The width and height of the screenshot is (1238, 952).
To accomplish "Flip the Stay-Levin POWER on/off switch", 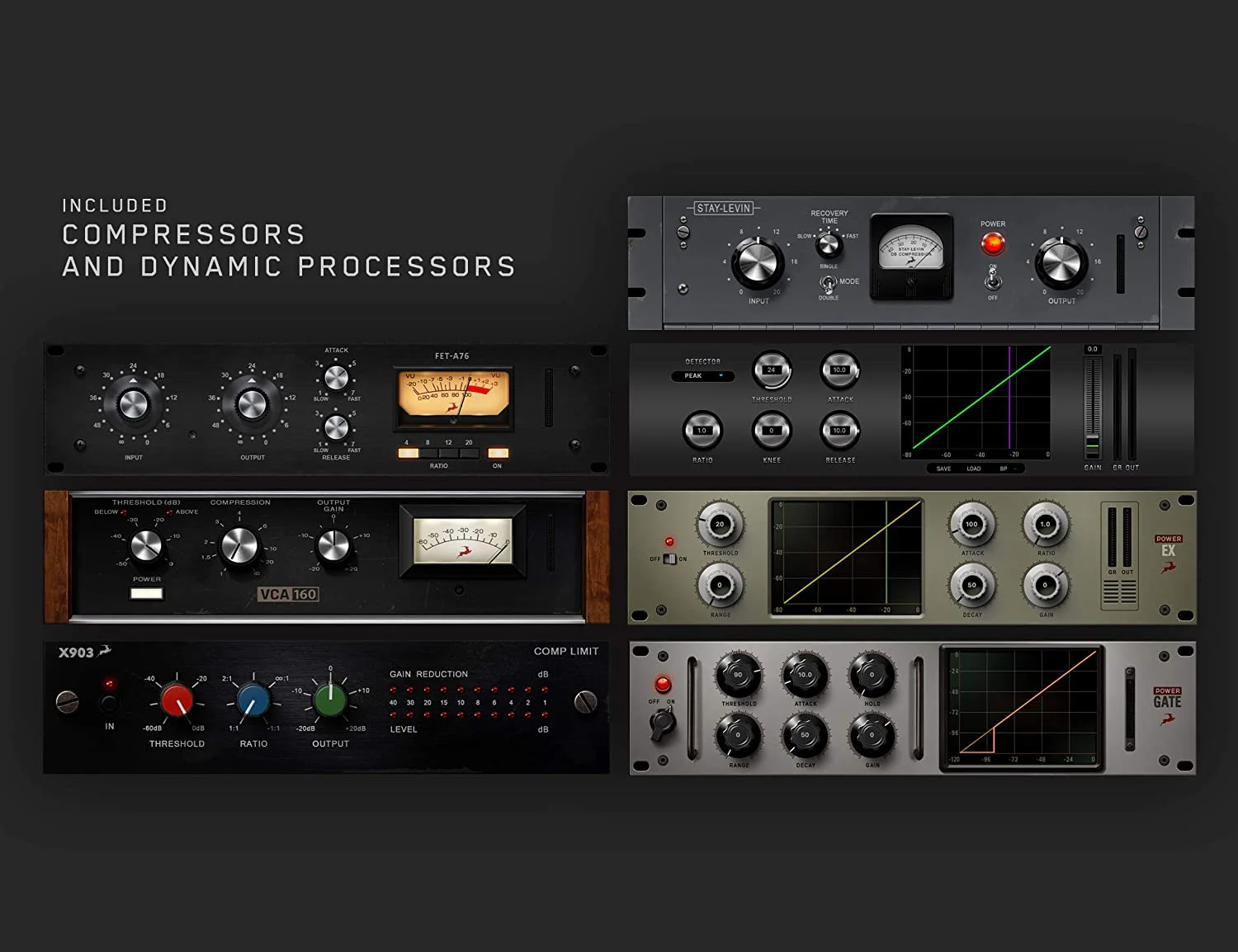I will pyautogui.click(x=993, y=278).
